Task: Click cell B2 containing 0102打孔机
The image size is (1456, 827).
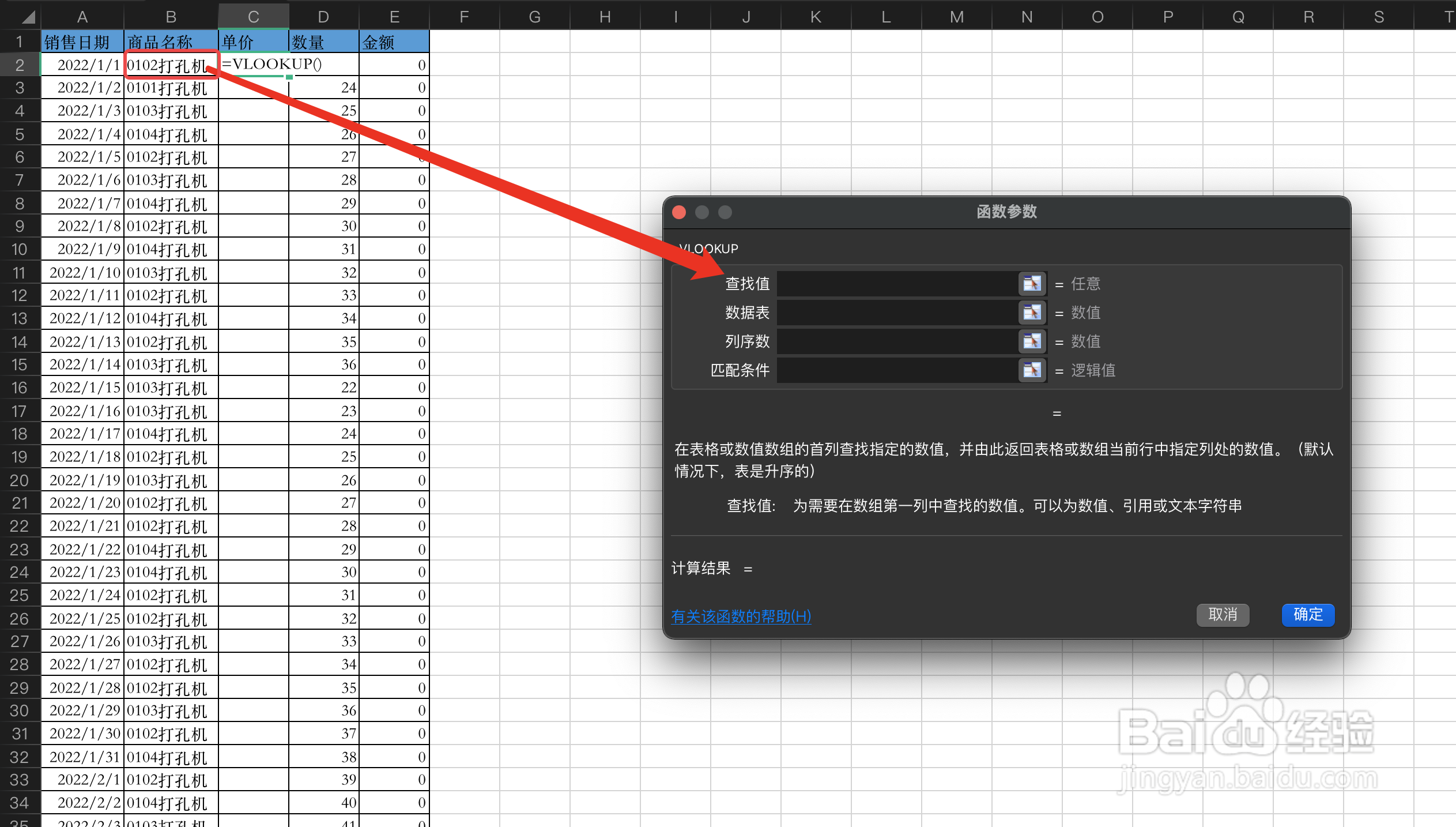Action: pyautogui.click(x=171, y=65)
